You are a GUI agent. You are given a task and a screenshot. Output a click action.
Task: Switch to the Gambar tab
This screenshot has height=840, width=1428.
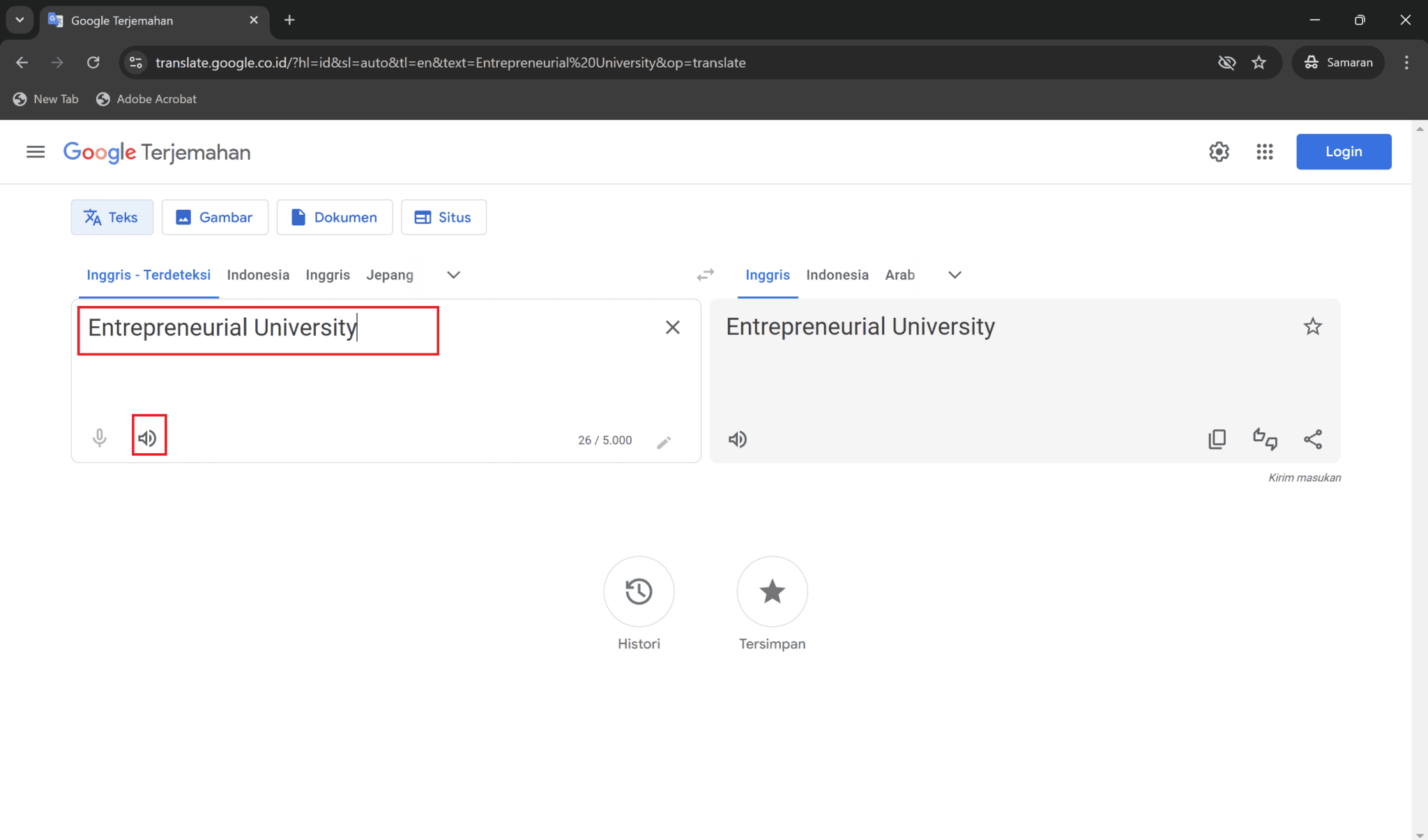215,217
